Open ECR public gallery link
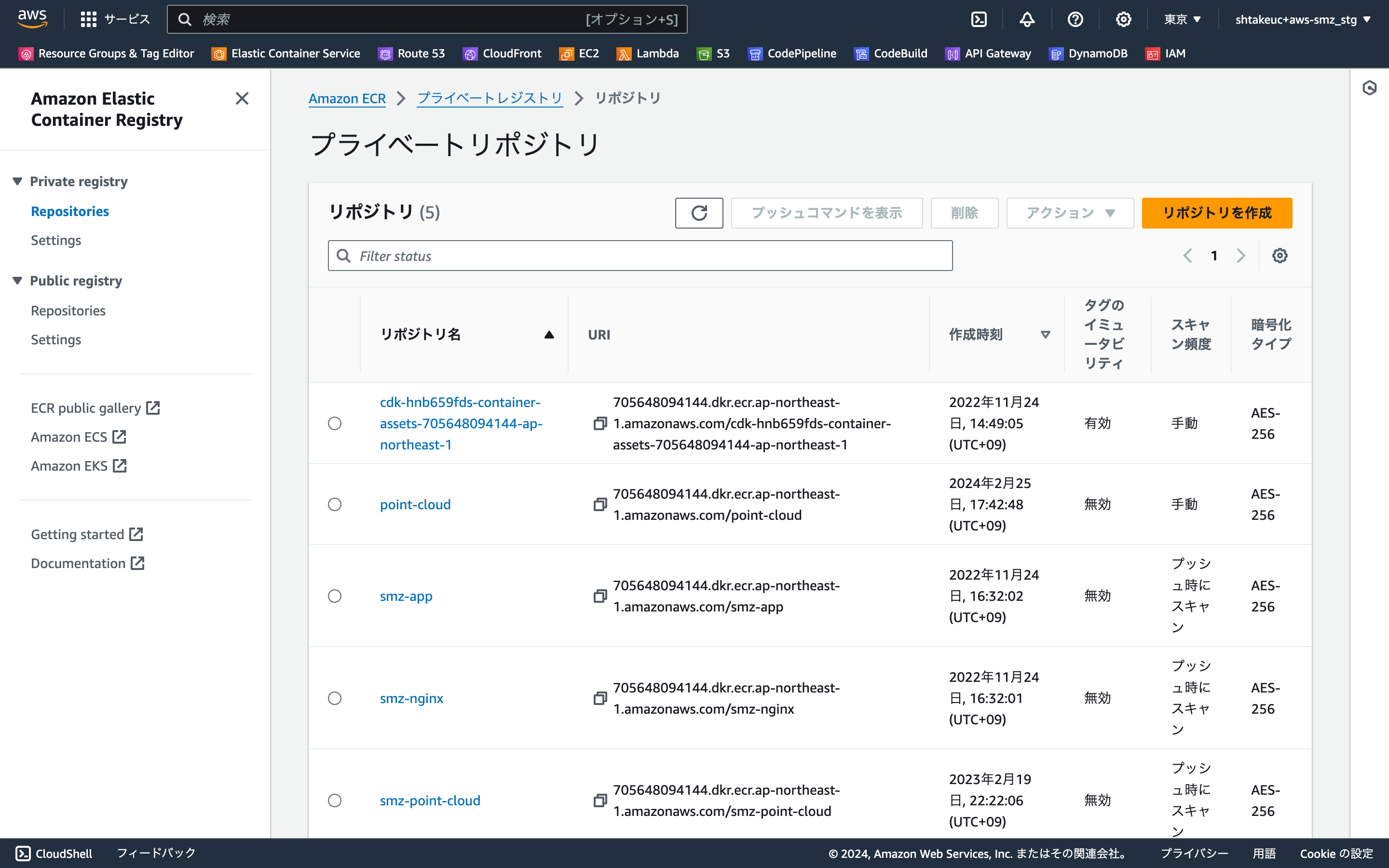Screen dimensions: 1389x868 (x=95, y=407)
